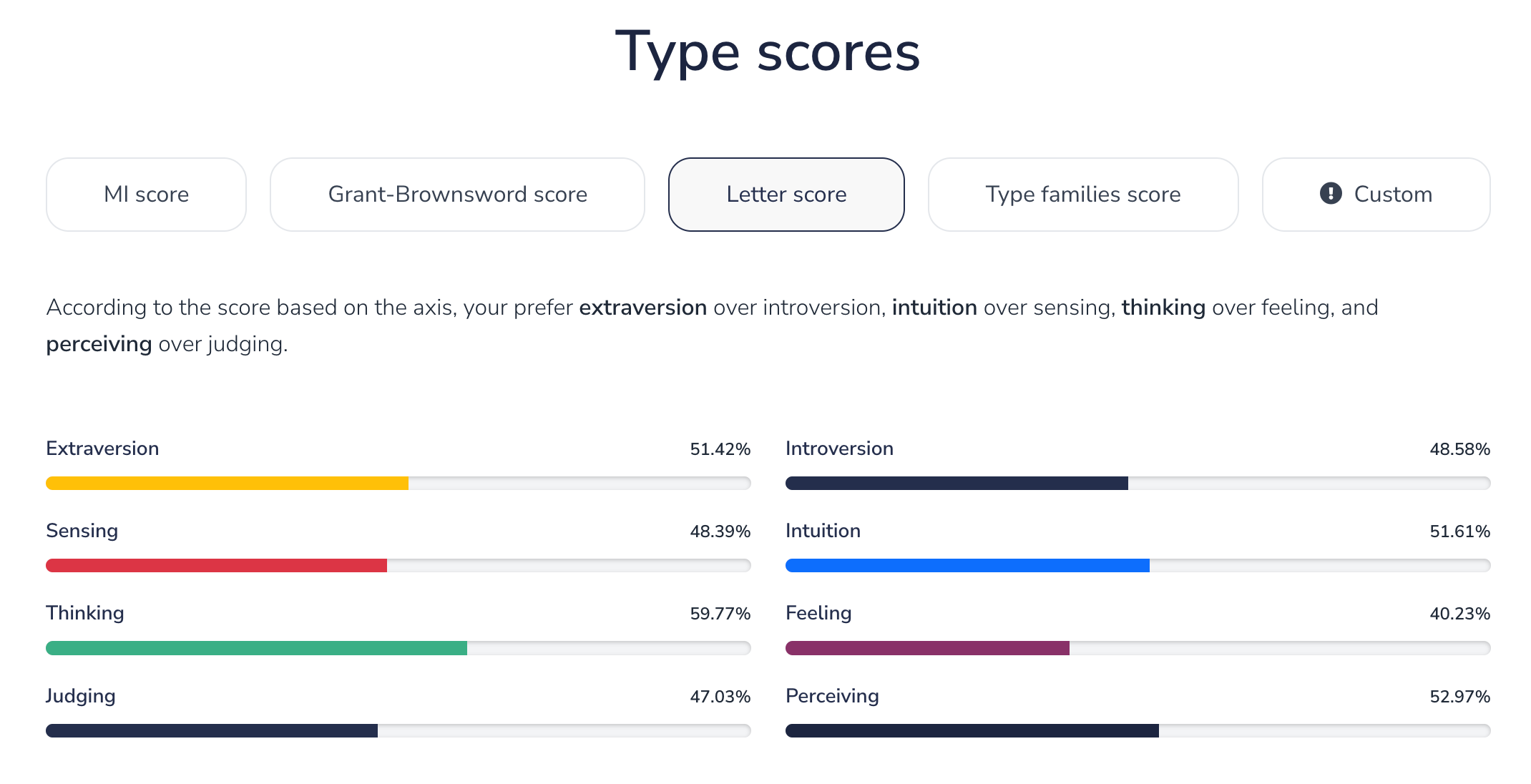
Task: Click the Extraversion 51.42% value
Action: coord(720,449)
